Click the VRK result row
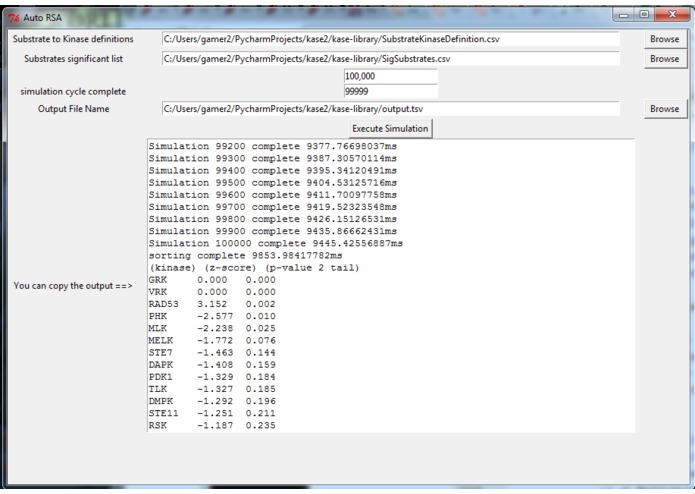695x494 pixels. (212, 292)
